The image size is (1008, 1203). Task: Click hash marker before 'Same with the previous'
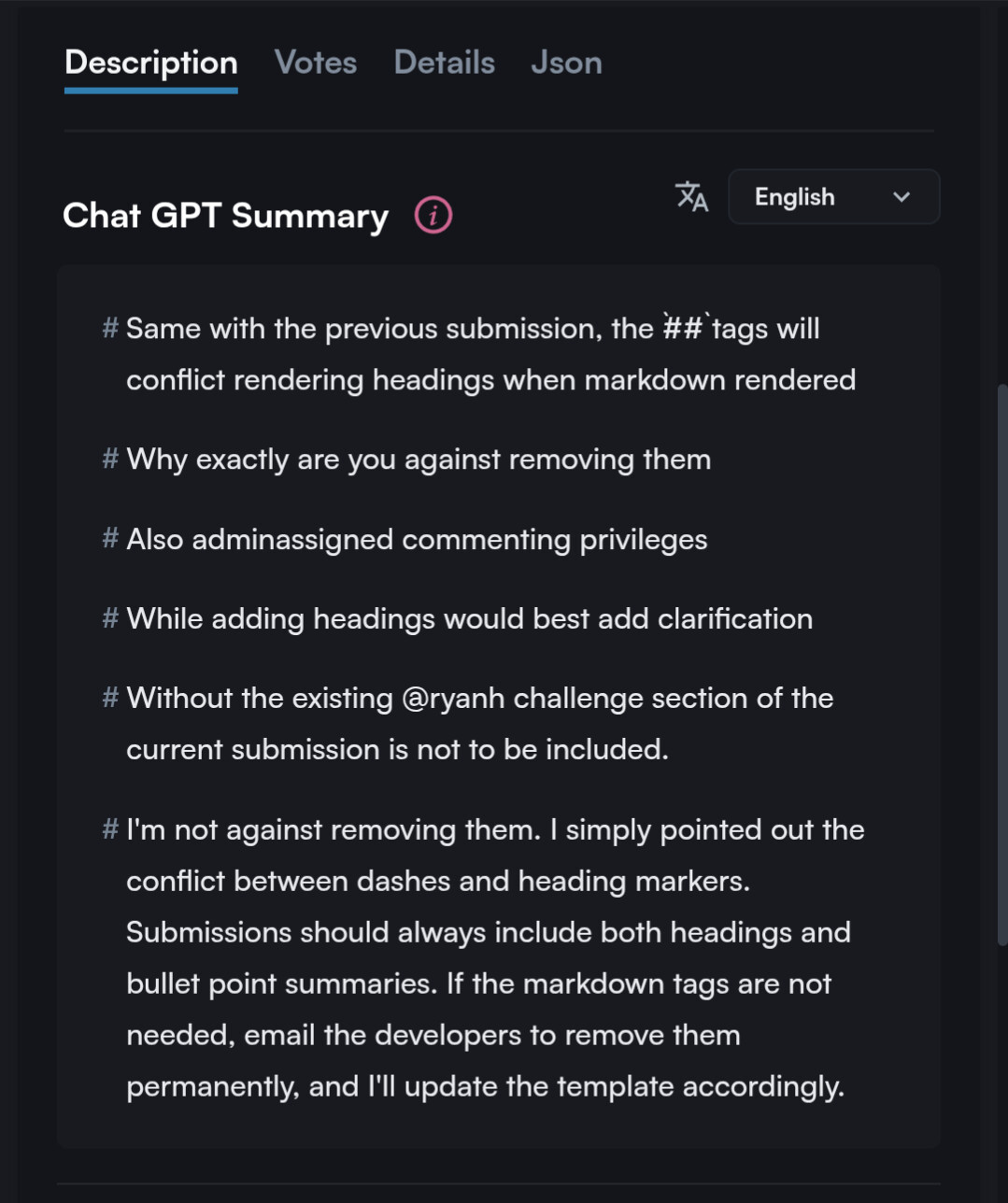pyautogui.click(x=110, y=328)
